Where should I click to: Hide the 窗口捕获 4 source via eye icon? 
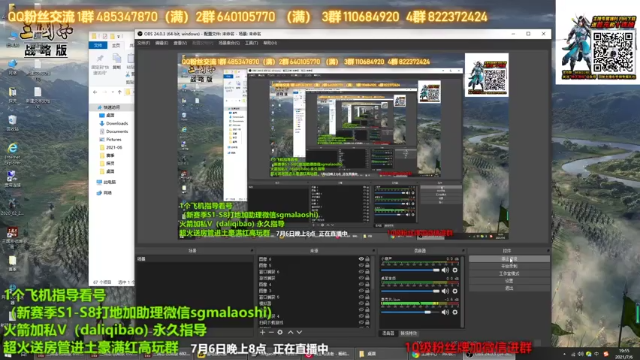[x=361, y=316]
